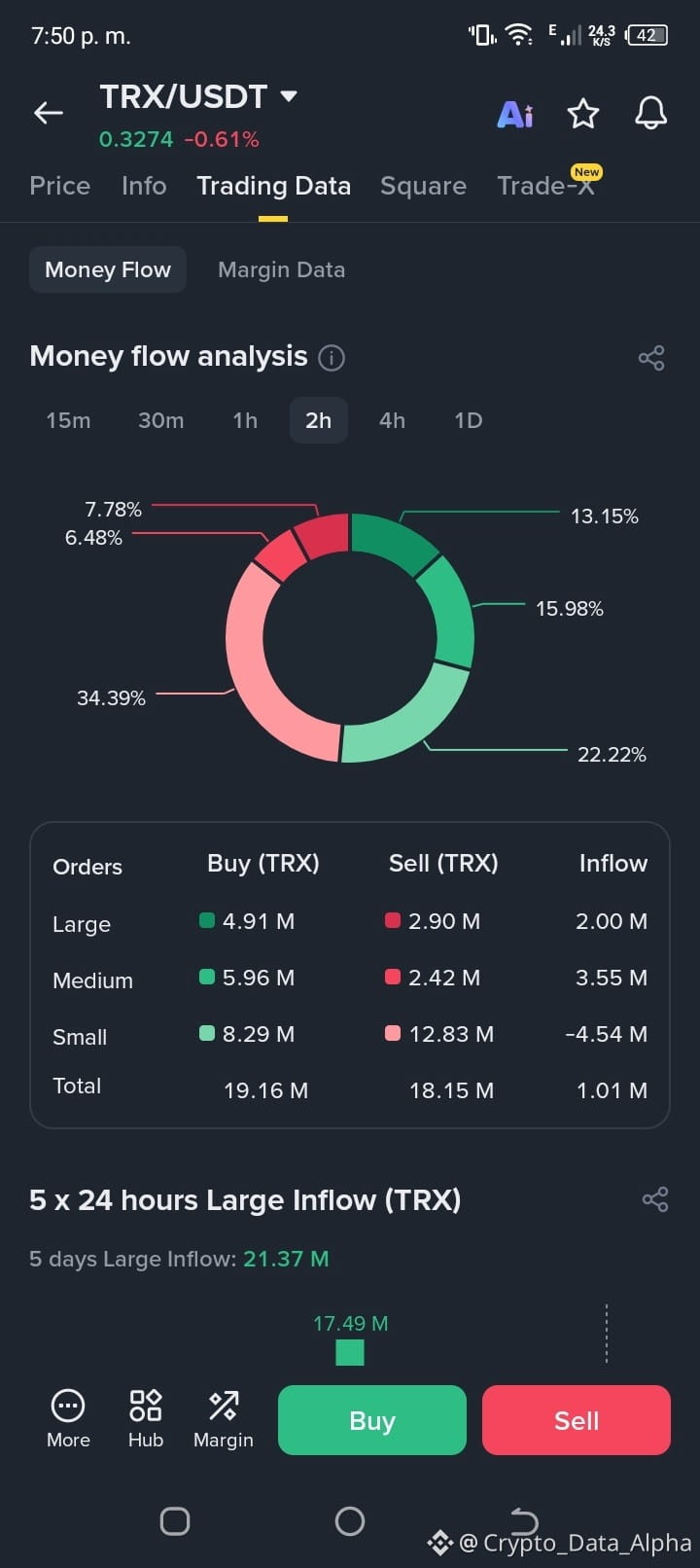Open Money flow analysis info icon
This screenshot has width=700, height=1568.
(332, 358)
